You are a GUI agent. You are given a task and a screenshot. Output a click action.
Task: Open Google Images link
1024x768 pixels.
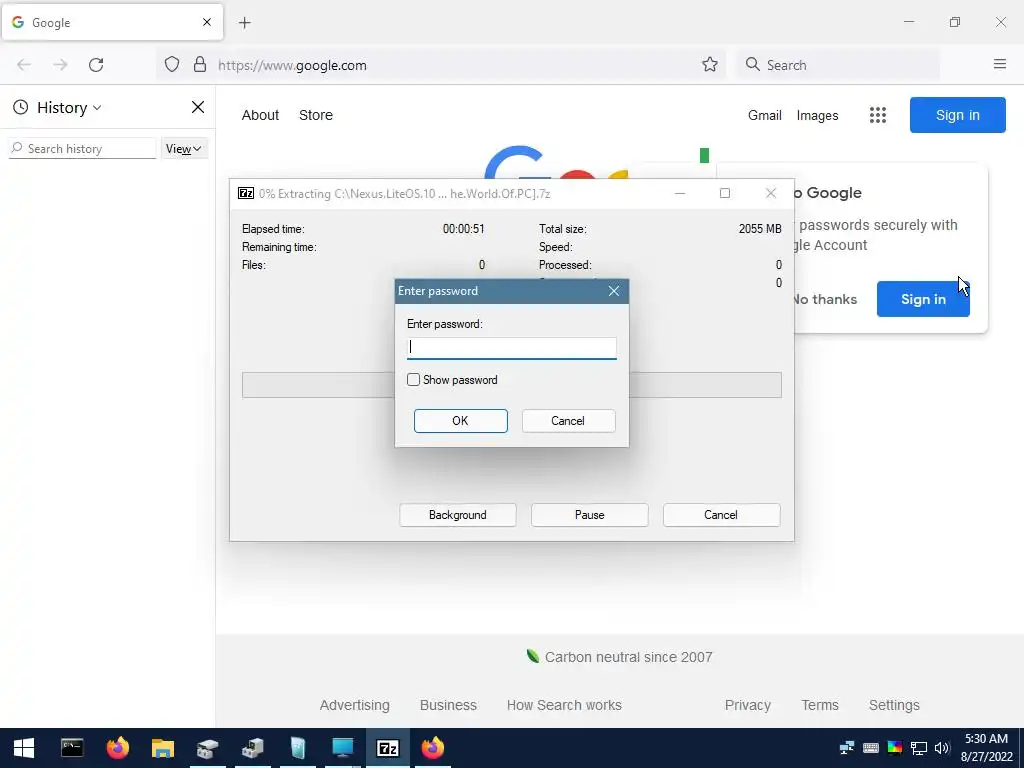817,116
